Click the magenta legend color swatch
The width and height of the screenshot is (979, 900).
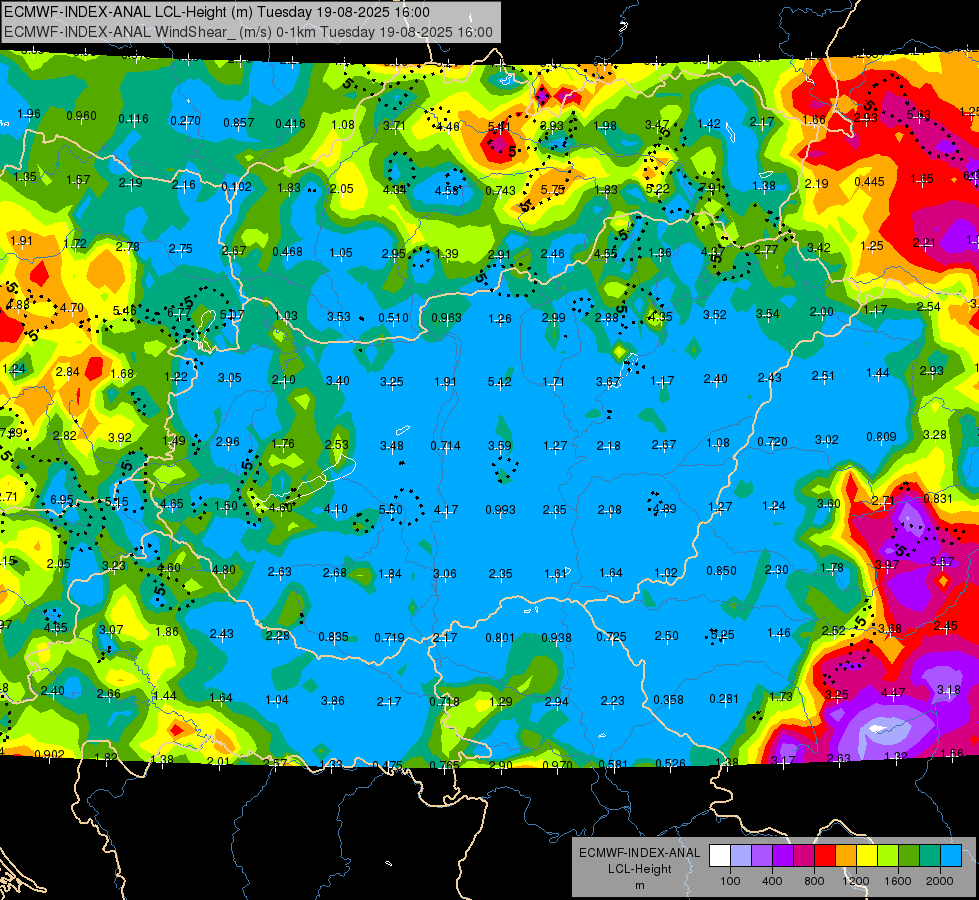point(804,856)
